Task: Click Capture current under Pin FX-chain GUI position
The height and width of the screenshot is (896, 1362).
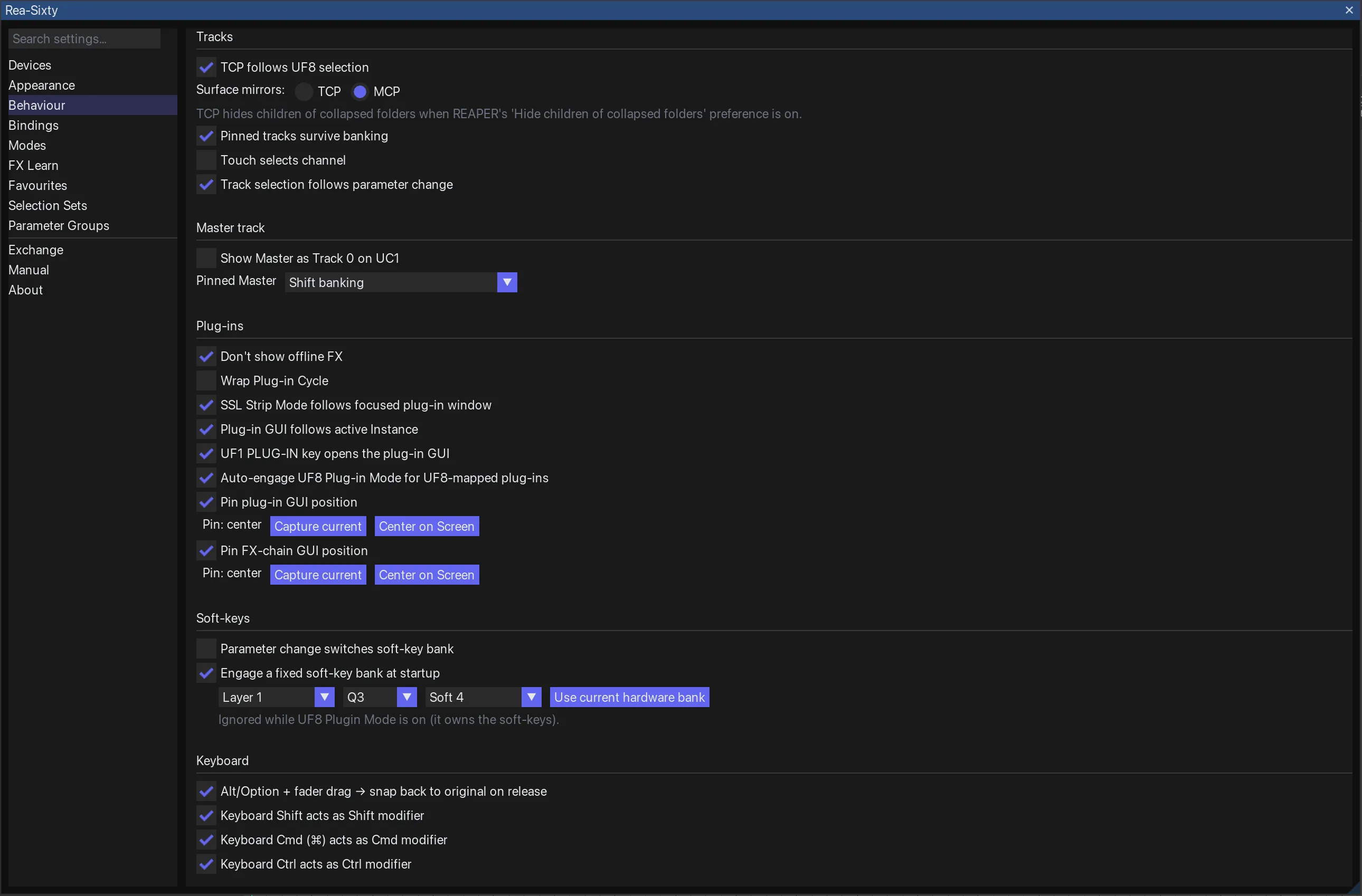Action: click(x=318, y=576)
